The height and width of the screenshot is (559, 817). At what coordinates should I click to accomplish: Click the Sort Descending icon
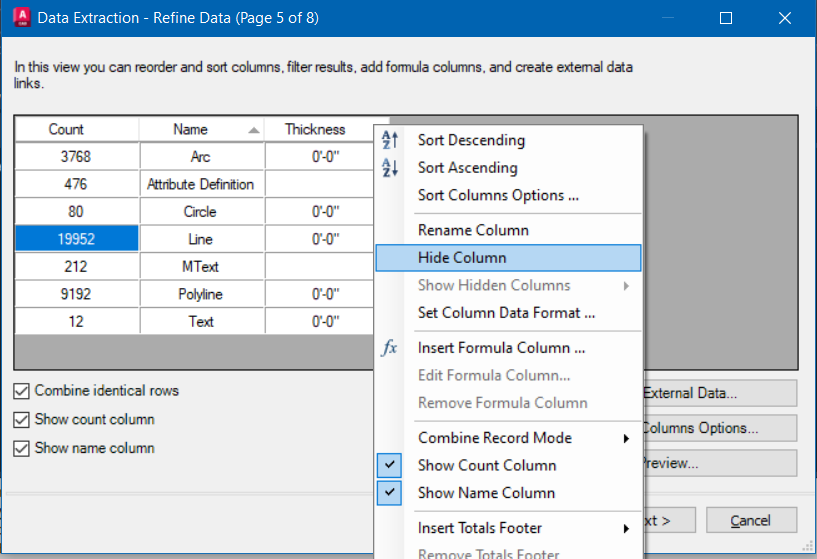(x=391, y=141)
